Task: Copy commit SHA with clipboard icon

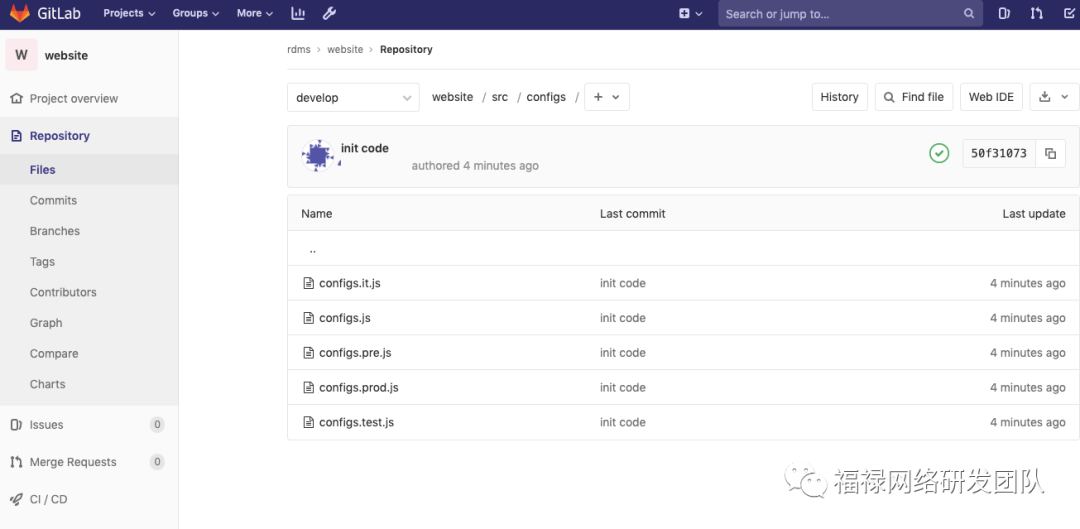Action: point(1050,154)
